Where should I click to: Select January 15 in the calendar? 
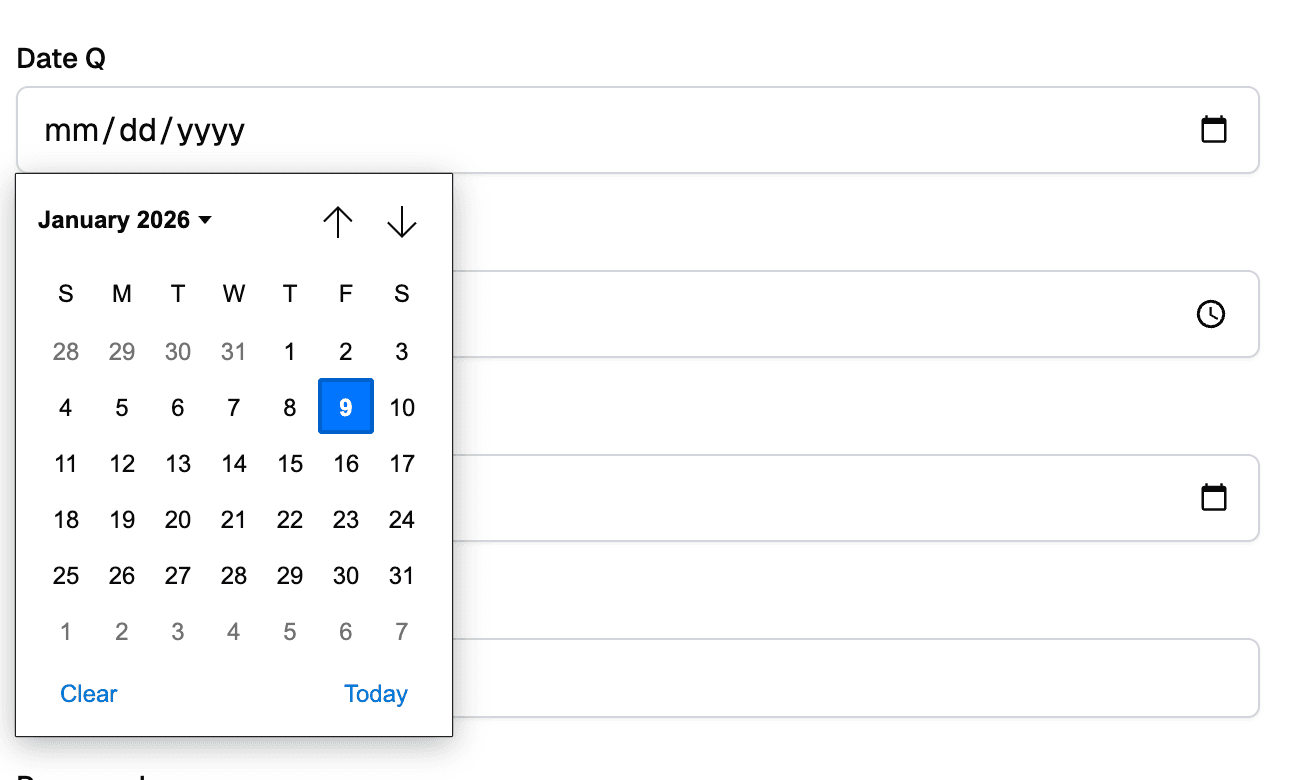pos(290,463)
